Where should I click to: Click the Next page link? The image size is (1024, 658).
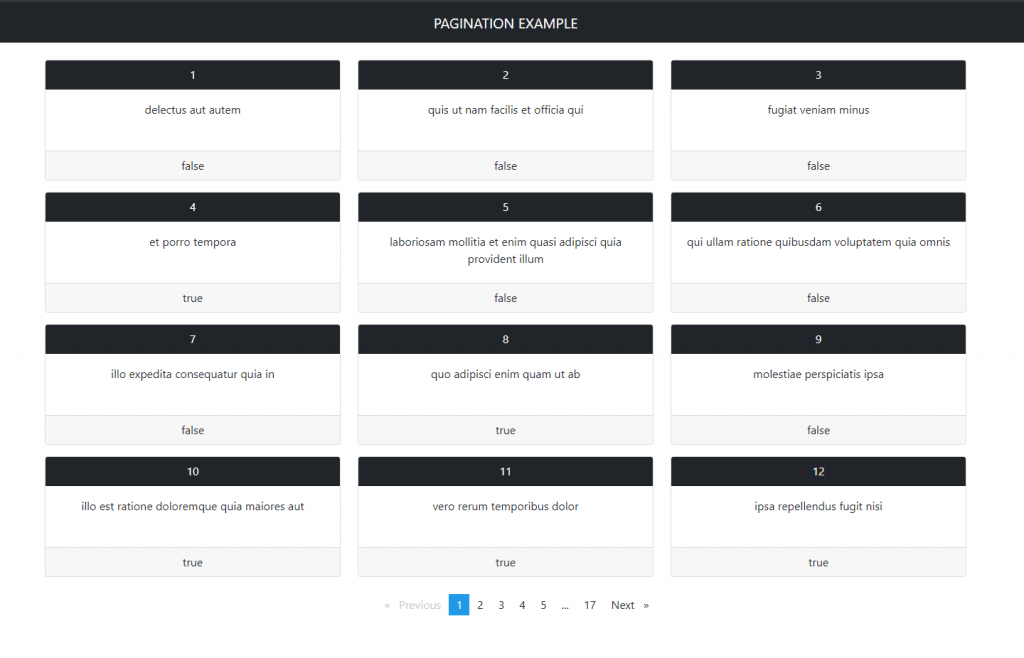630,605
